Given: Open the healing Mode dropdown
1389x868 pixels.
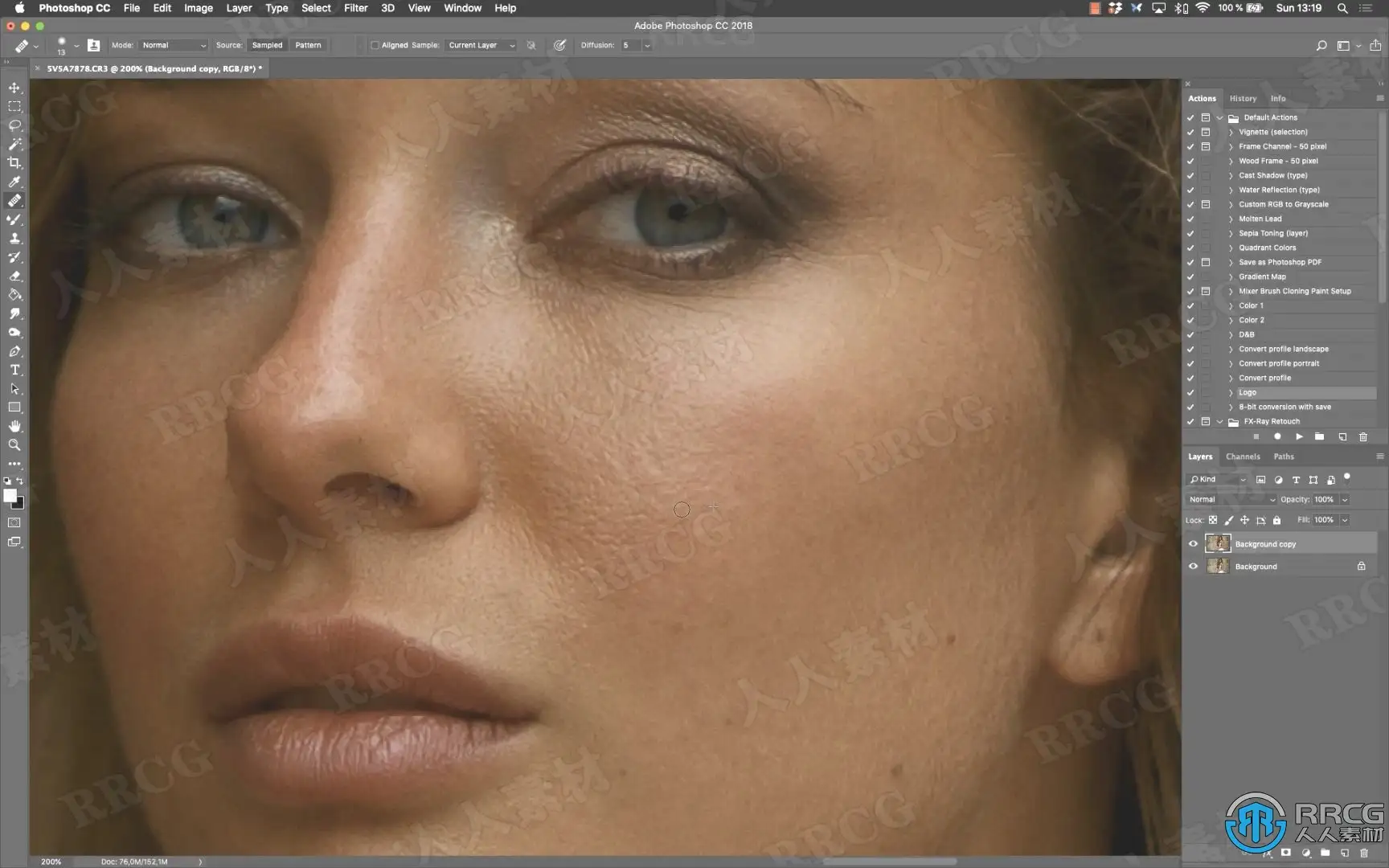Looking at the screenshot, I should (x=174, y=46).
